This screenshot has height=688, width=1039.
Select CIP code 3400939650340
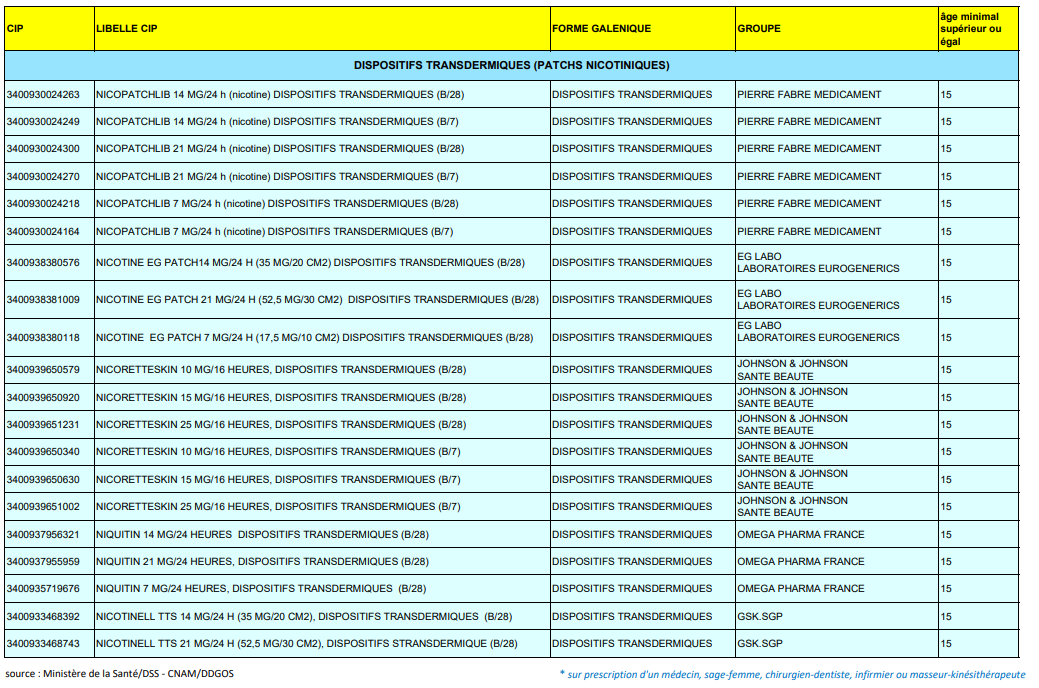click(43, 452)
